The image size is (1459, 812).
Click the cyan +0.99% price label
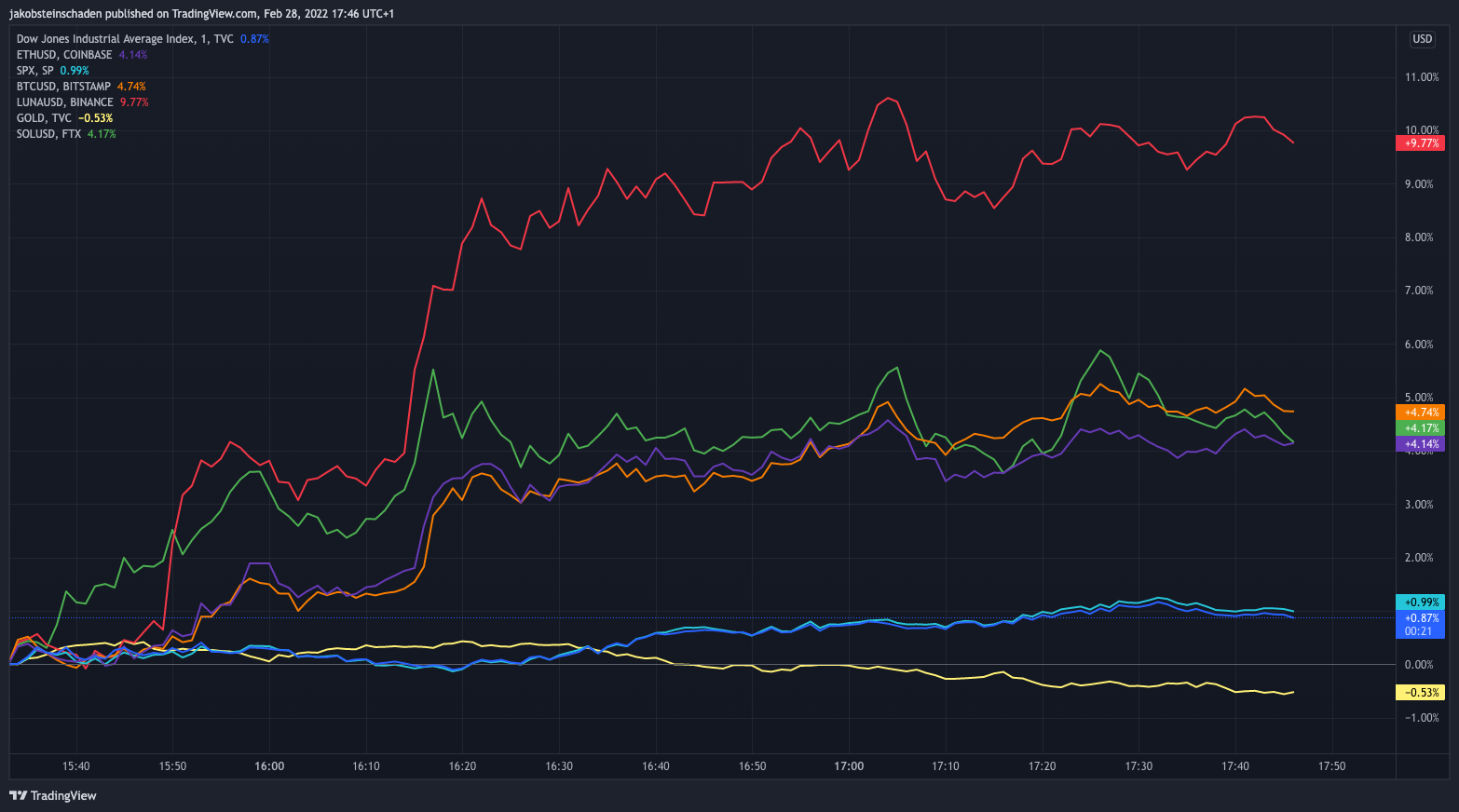coord(1420,602)
